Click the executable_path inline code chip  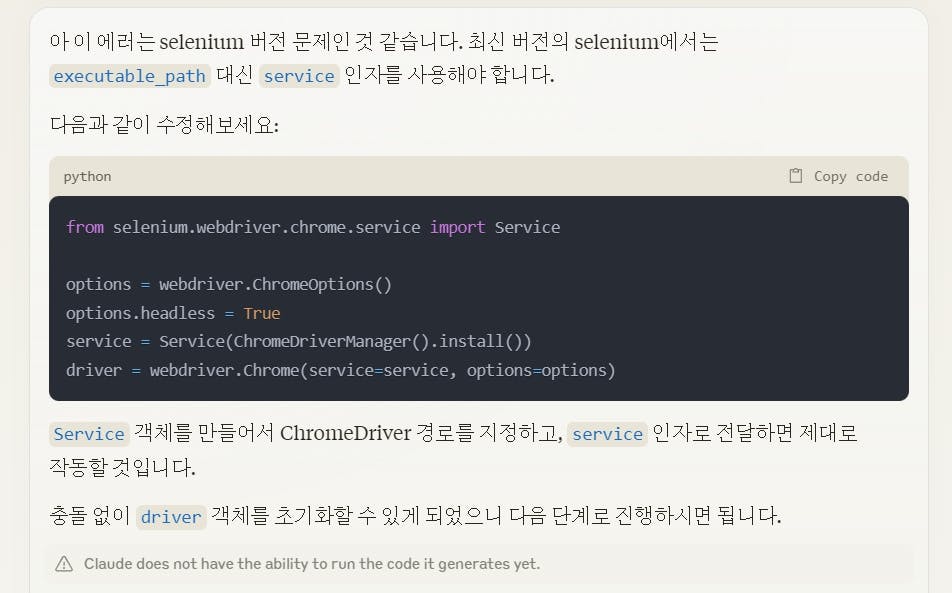coord(129,76)
